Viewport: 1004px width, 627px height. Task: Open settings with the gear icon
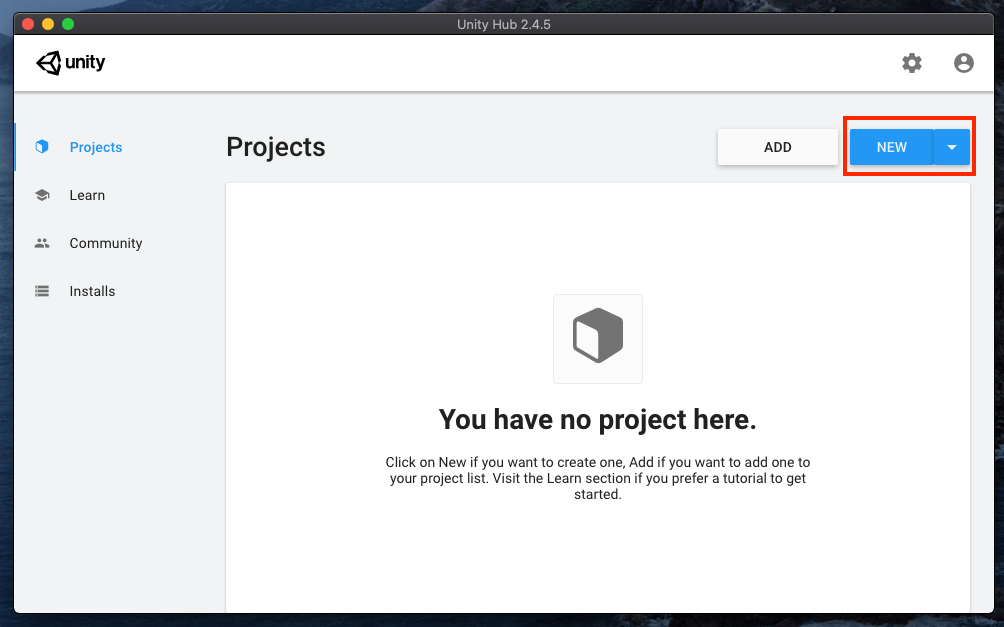[912, 63]
